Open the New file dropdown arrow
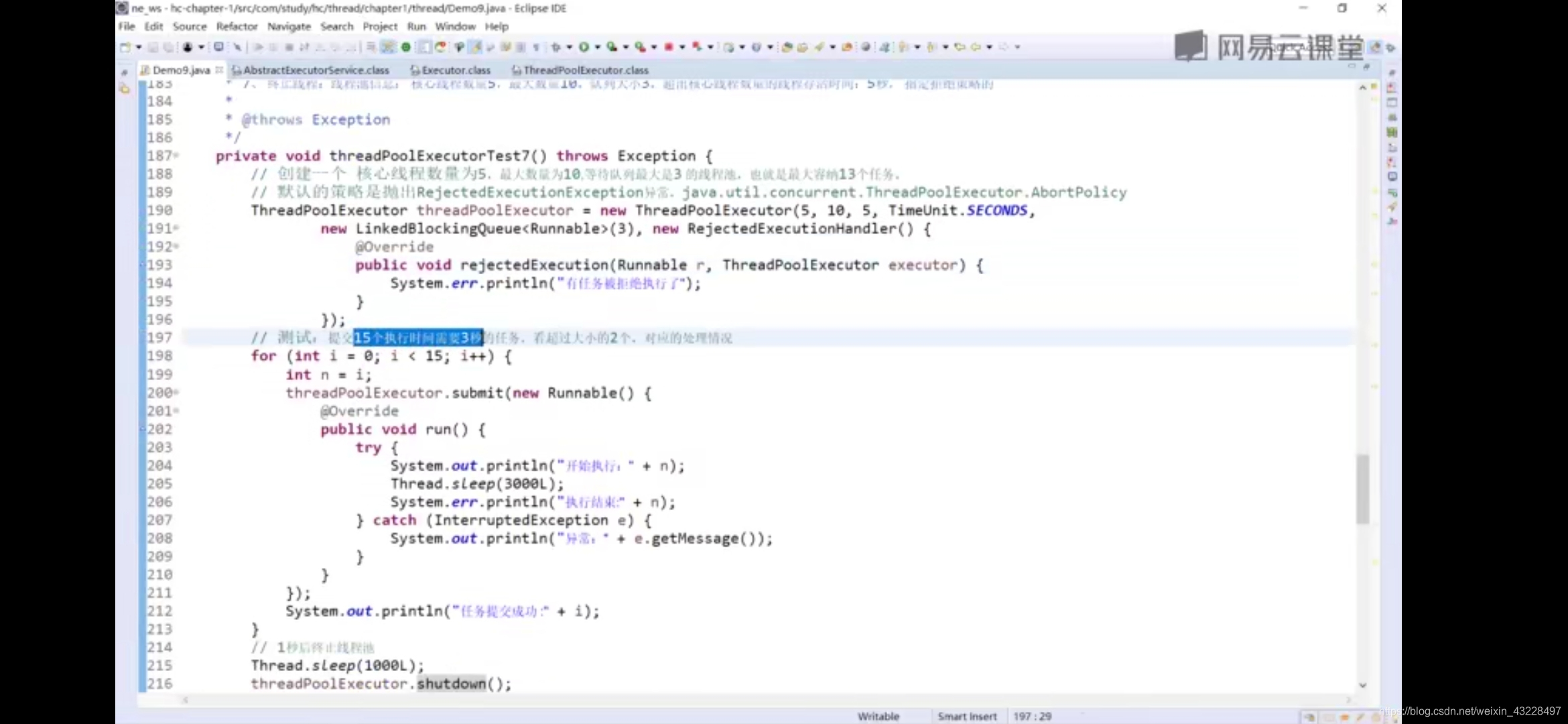The height and width of the screenshot is (724, 1568). coord(139,47)
